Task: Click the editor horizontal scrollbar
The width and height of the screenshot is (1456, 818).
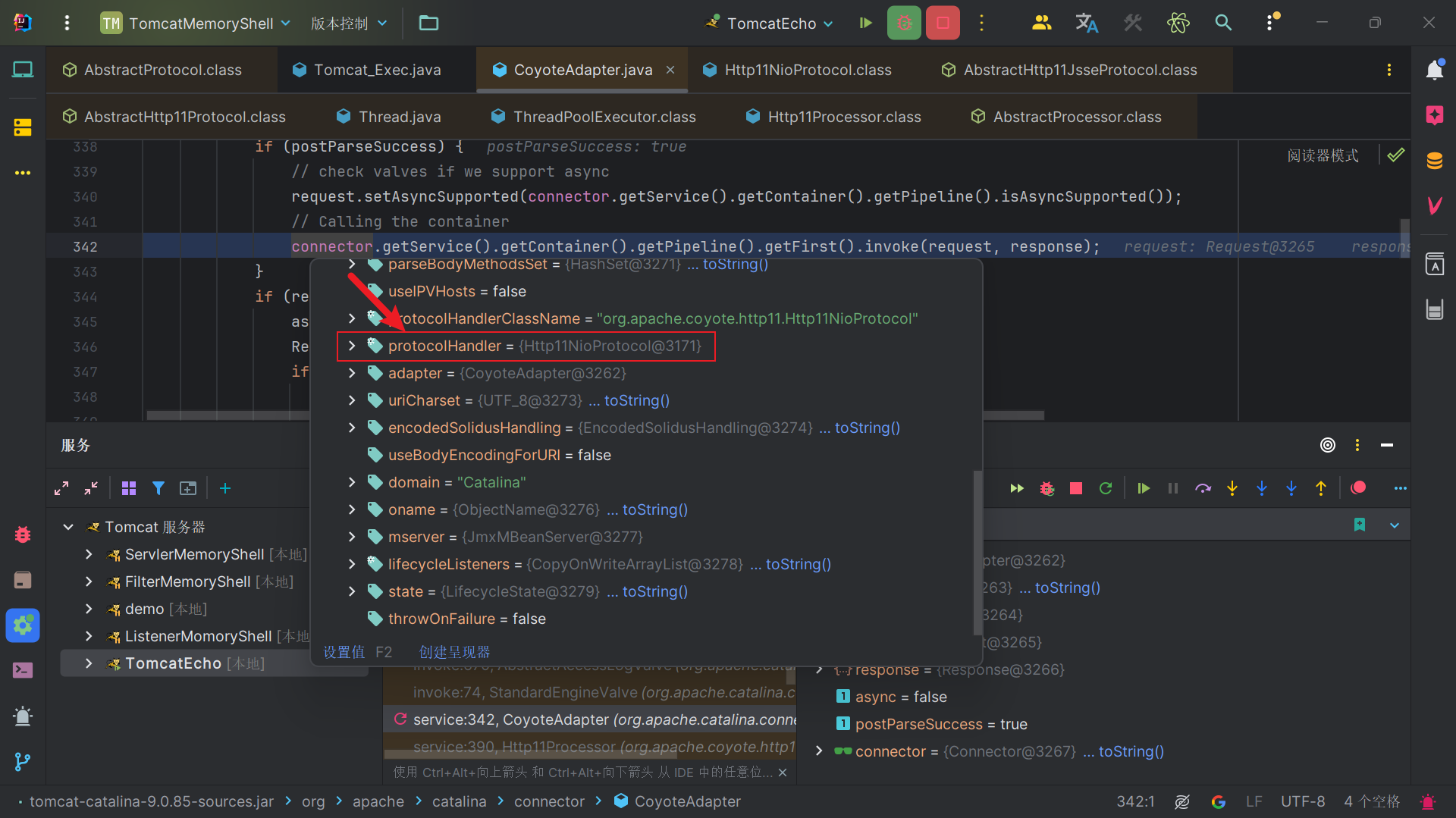Action: [x=595, y=415]
